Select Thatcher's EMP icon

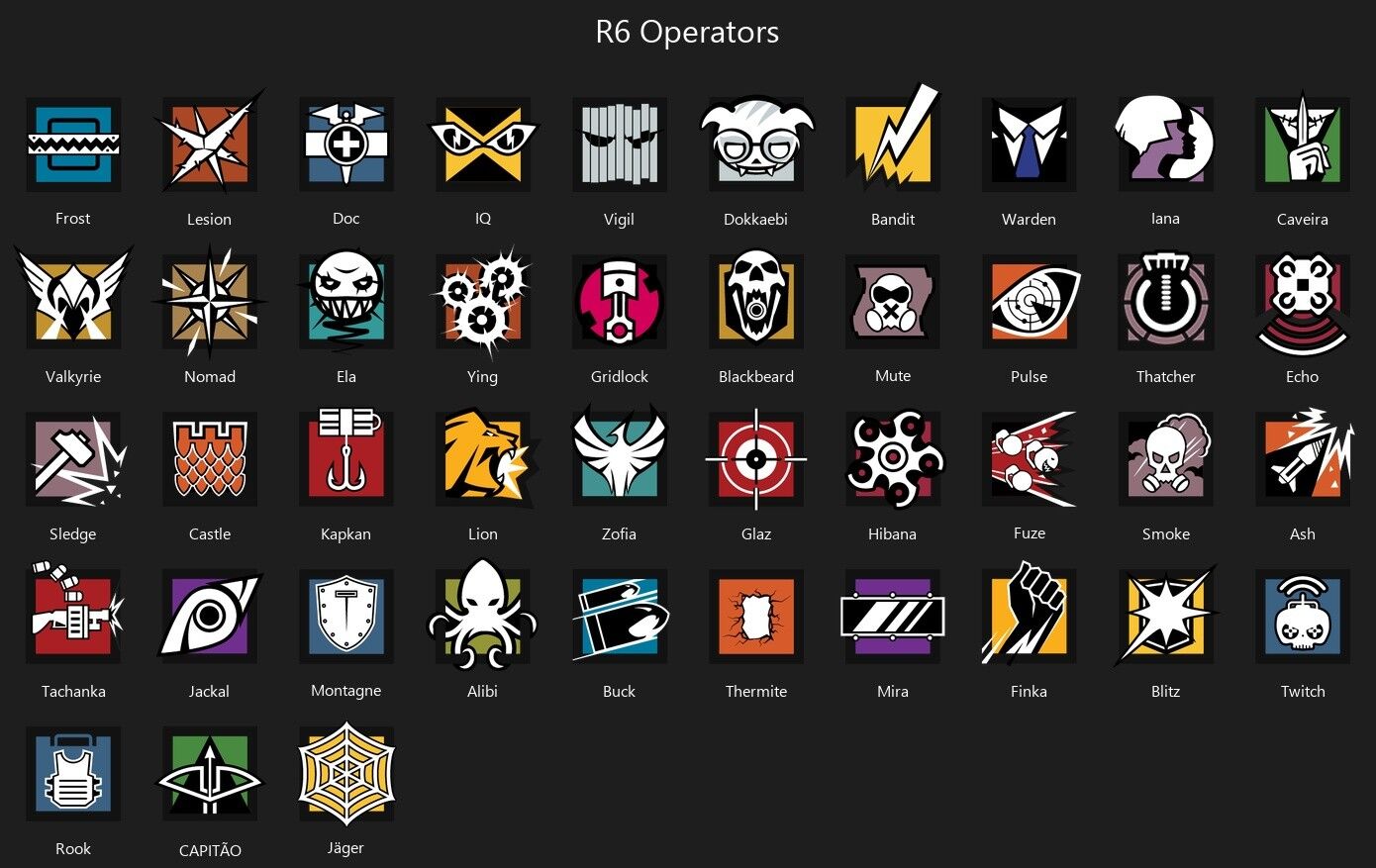pyautogui.click(x=1166, y=302)
